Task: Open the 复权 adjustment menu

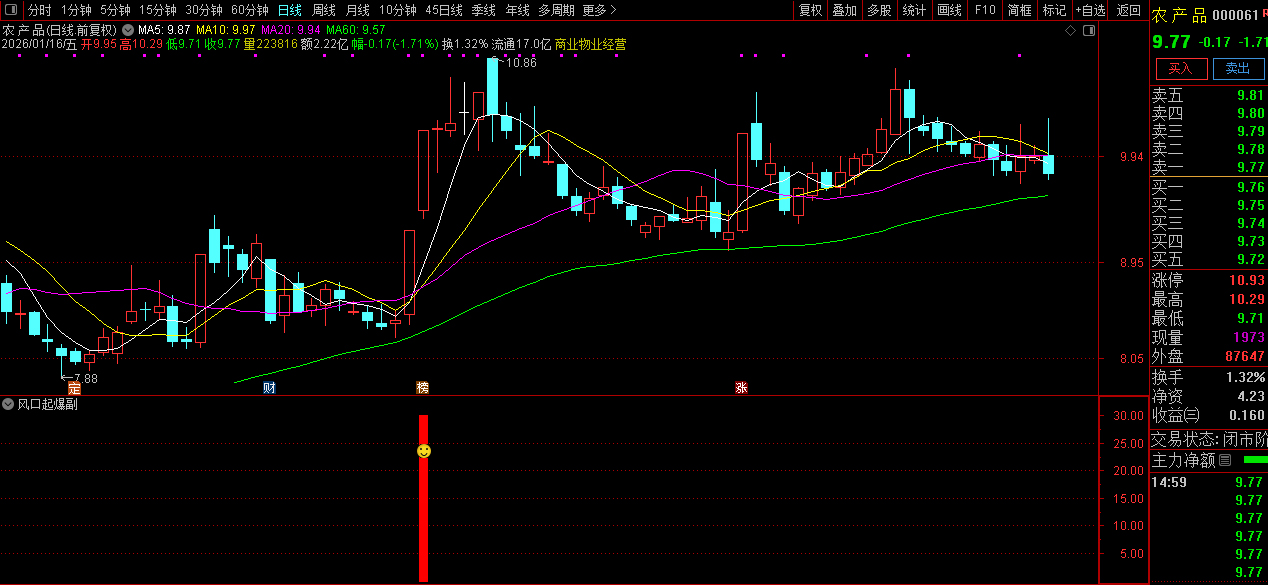Action: [x=810, y=10]
